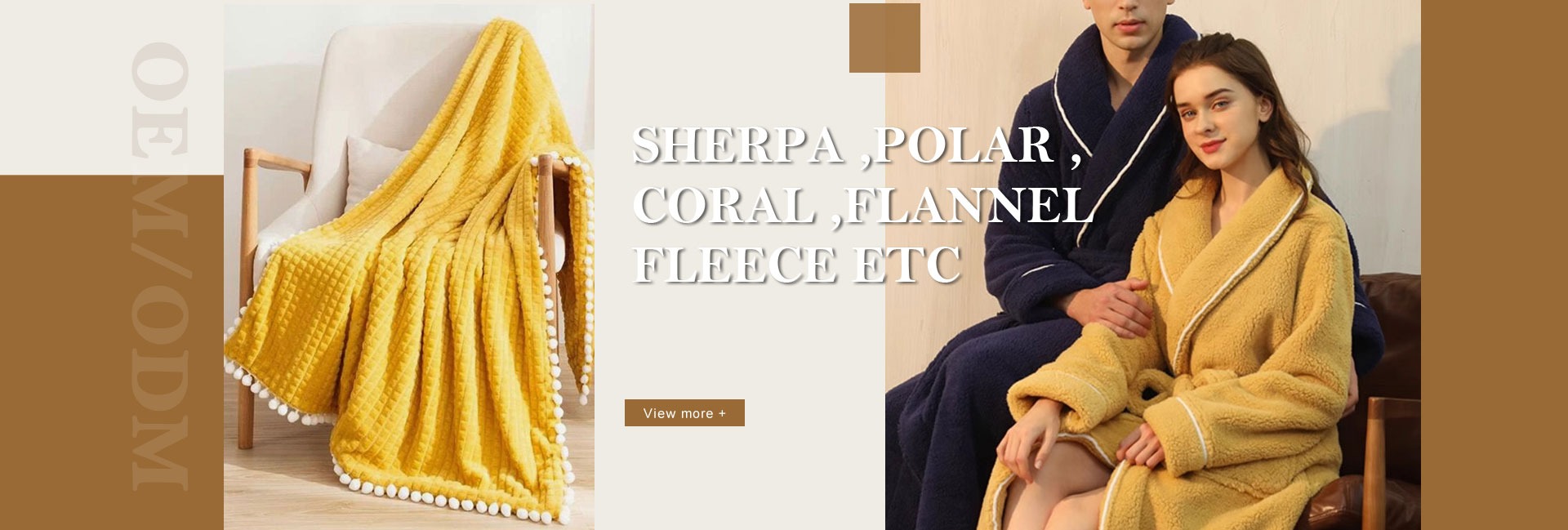Click the CORAL ,FLANNEL headline line
The height and width of the screenshot is (530, 1568).
(862, 204)
